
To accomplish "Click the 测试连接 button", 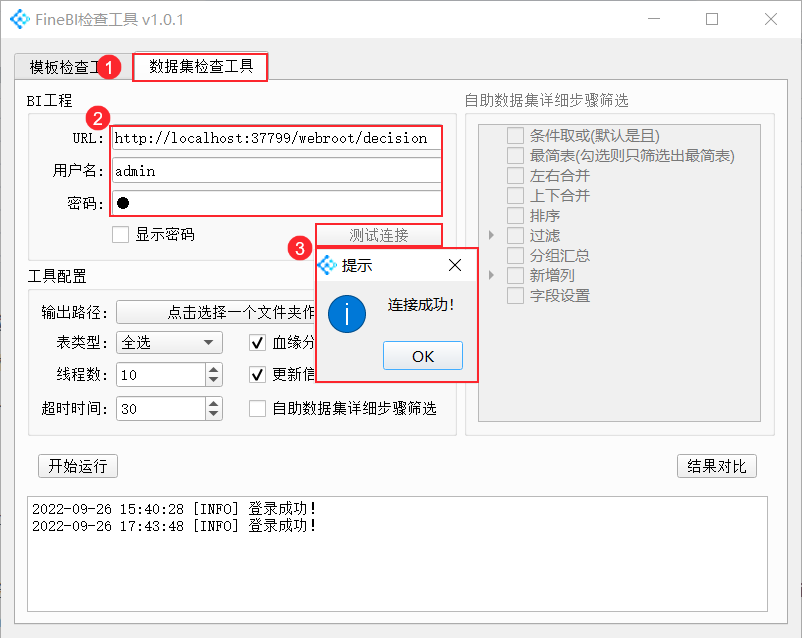I will tap(379, 235).
